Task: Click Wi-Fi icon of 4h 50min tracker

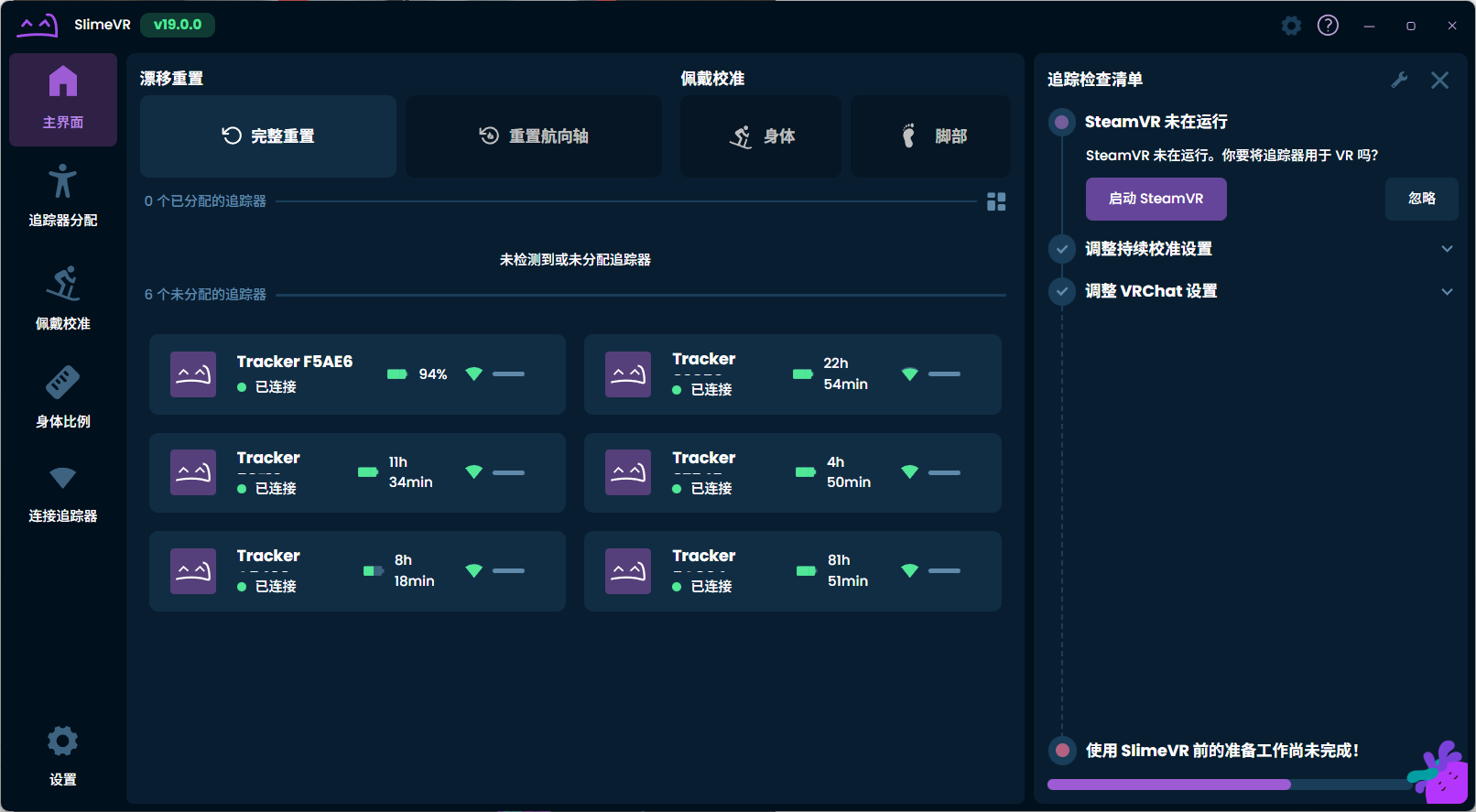Action: [x=909, y=472]
